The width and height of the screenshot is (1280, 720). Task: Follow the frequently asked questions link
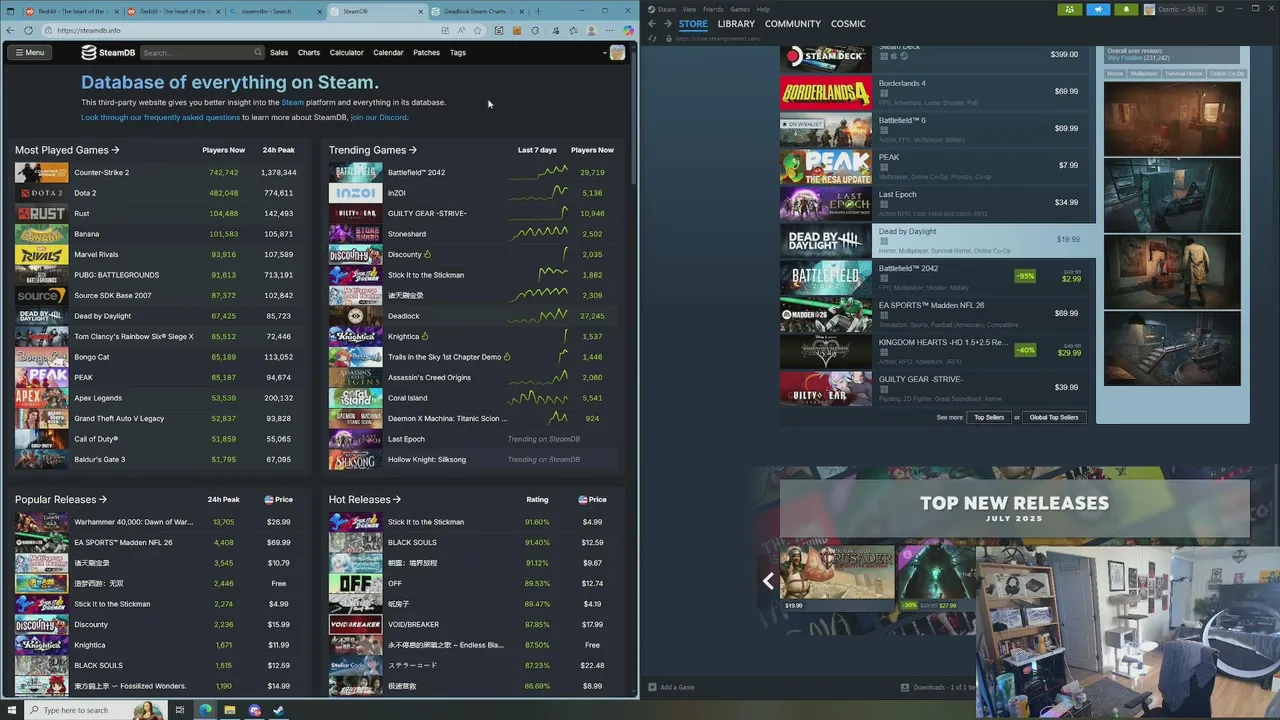click(x=161, y=117)
